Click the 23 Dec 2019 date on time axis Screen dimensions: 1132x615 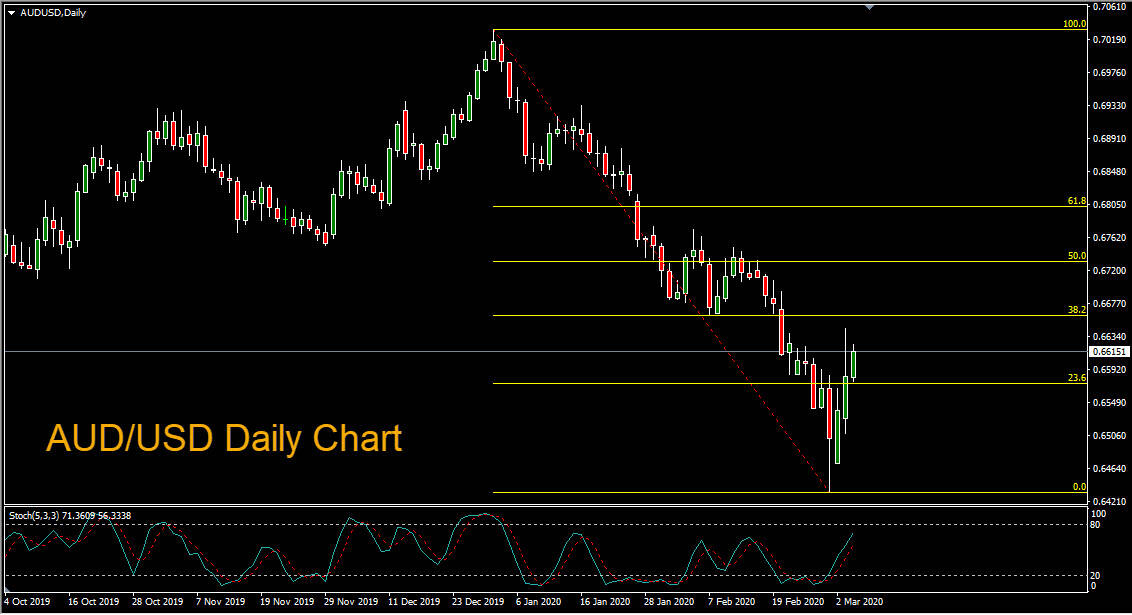pos(478,601)
